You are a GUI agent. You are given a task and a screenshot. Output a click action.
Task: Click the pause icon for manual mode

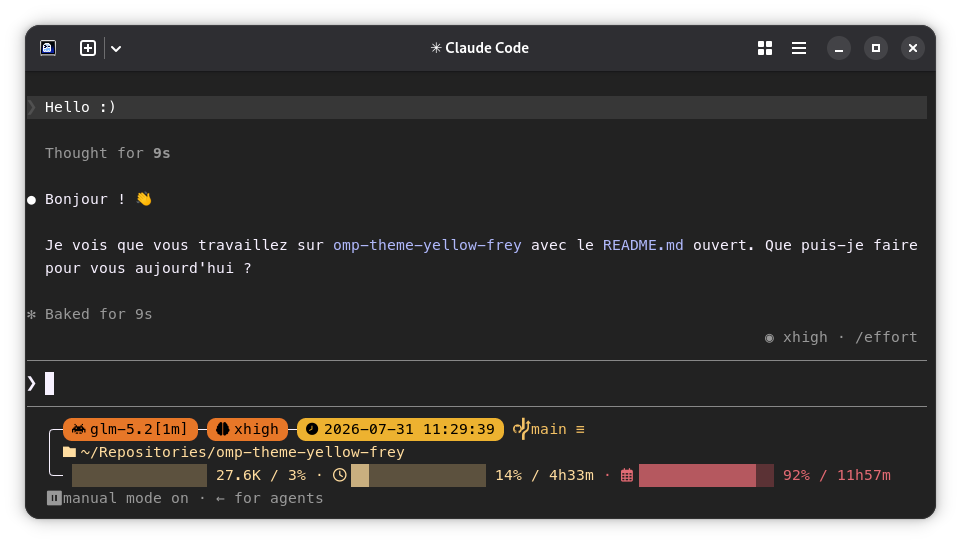tap(54, 498)
